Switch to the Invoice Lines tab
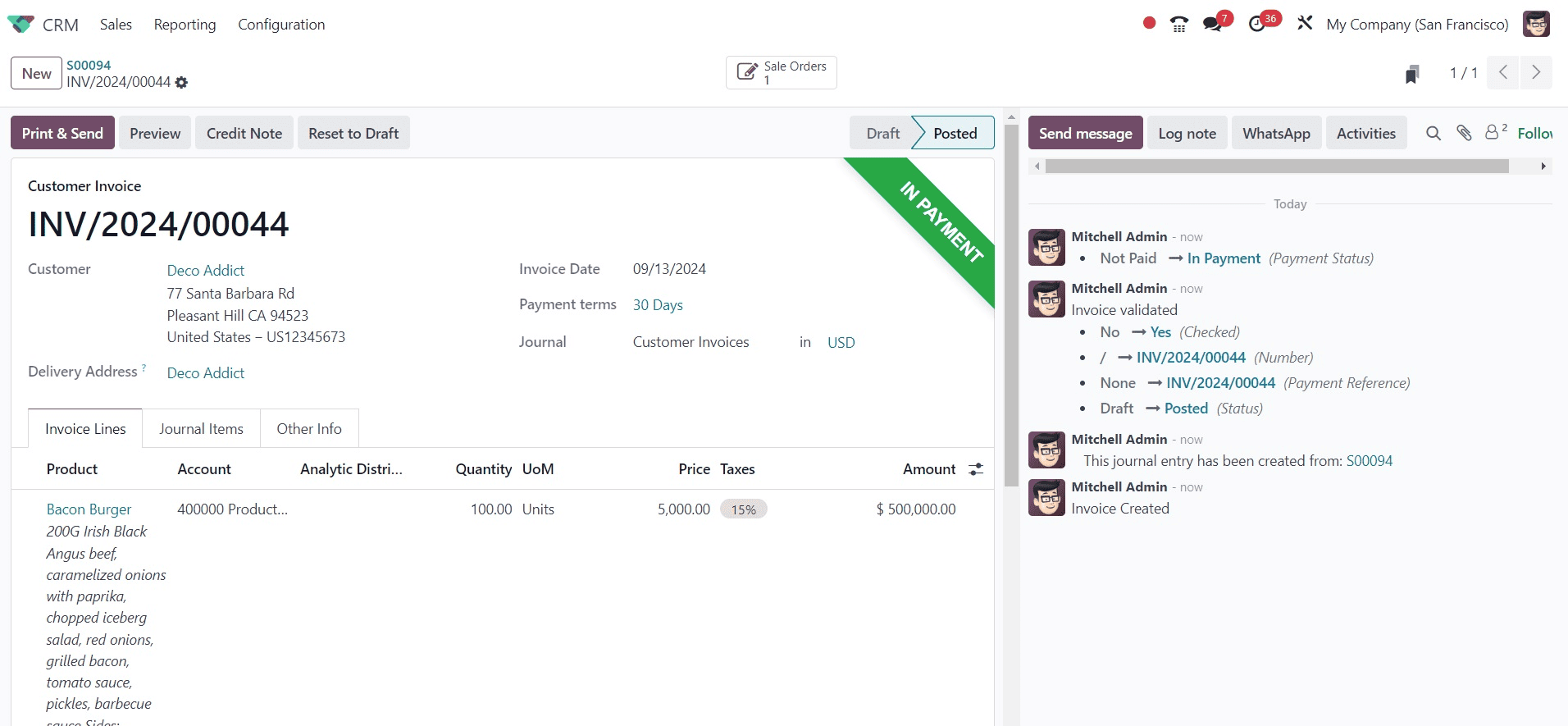The width and height of the screenshot is (1568, 726). [85, 428]
